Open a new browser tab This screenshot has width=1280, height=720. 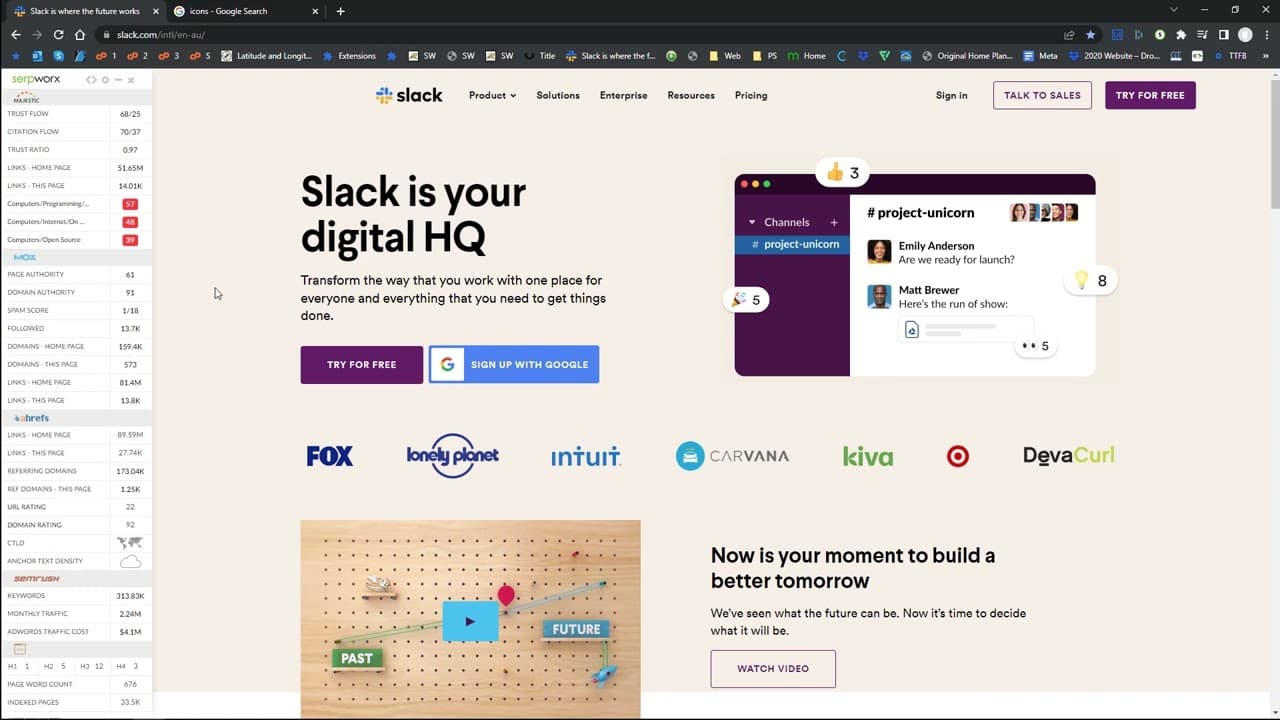tap(340, 11)
